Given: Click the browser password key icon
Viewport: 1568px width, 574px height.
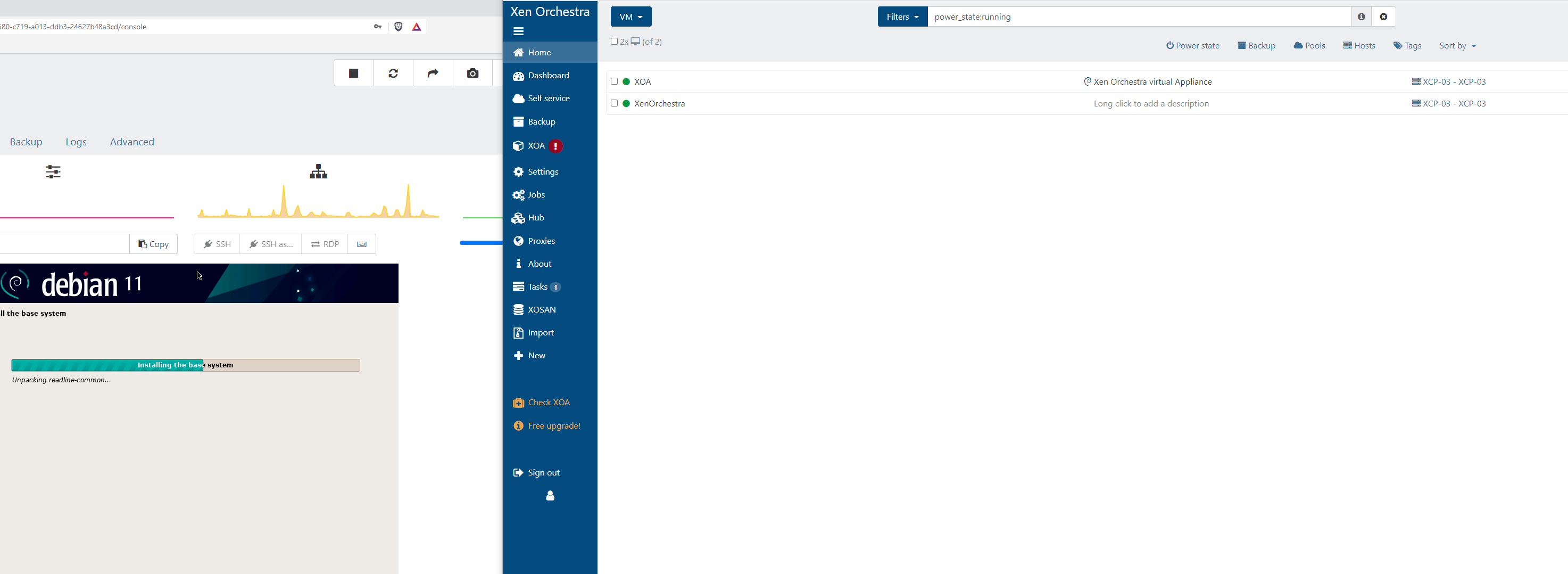Looking at the screenshot, I should (377, 26).
